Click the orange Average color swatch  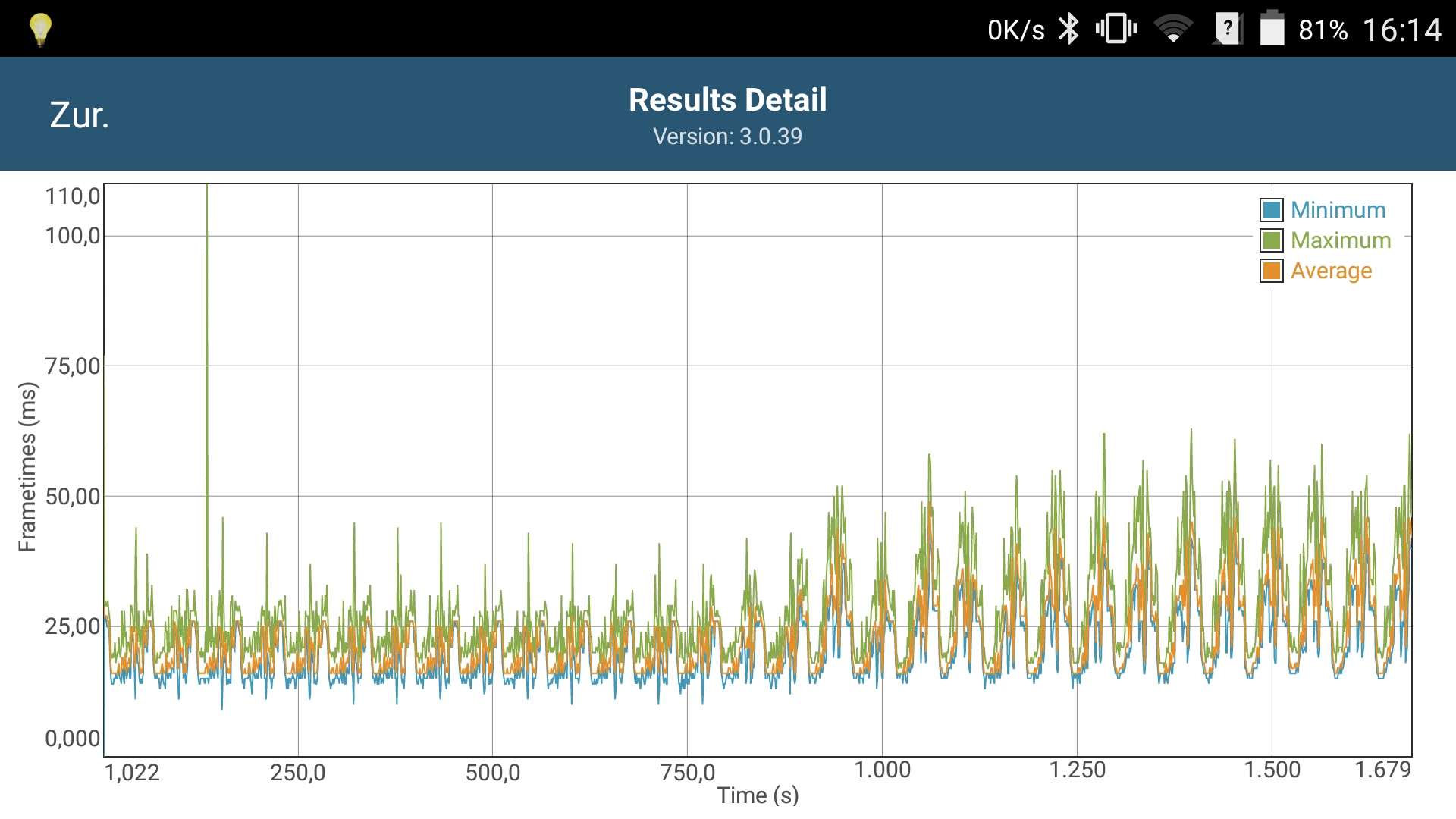pyautogui.click(x=1272, y=271)
